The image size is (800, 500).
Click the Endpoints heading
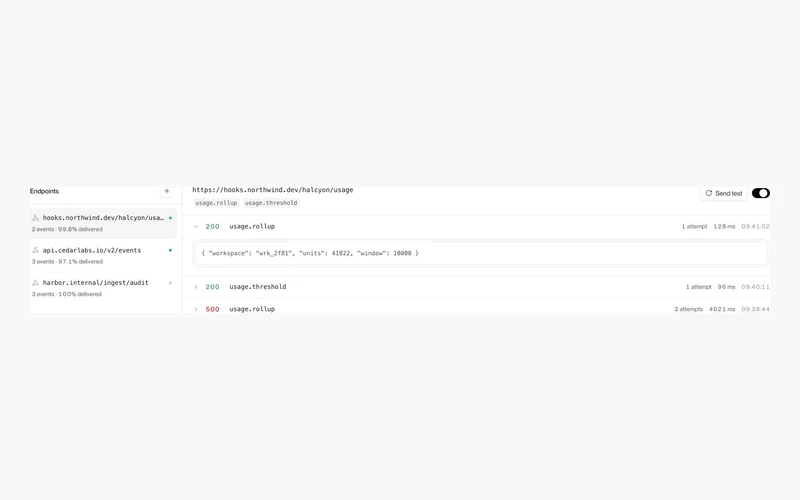click(44, 191)
